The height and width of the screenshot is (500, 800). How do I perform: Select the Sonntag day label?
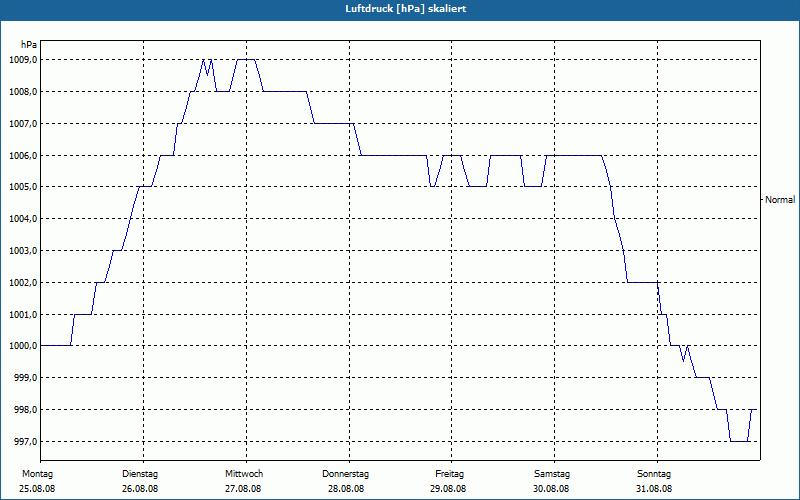(654, 474)
